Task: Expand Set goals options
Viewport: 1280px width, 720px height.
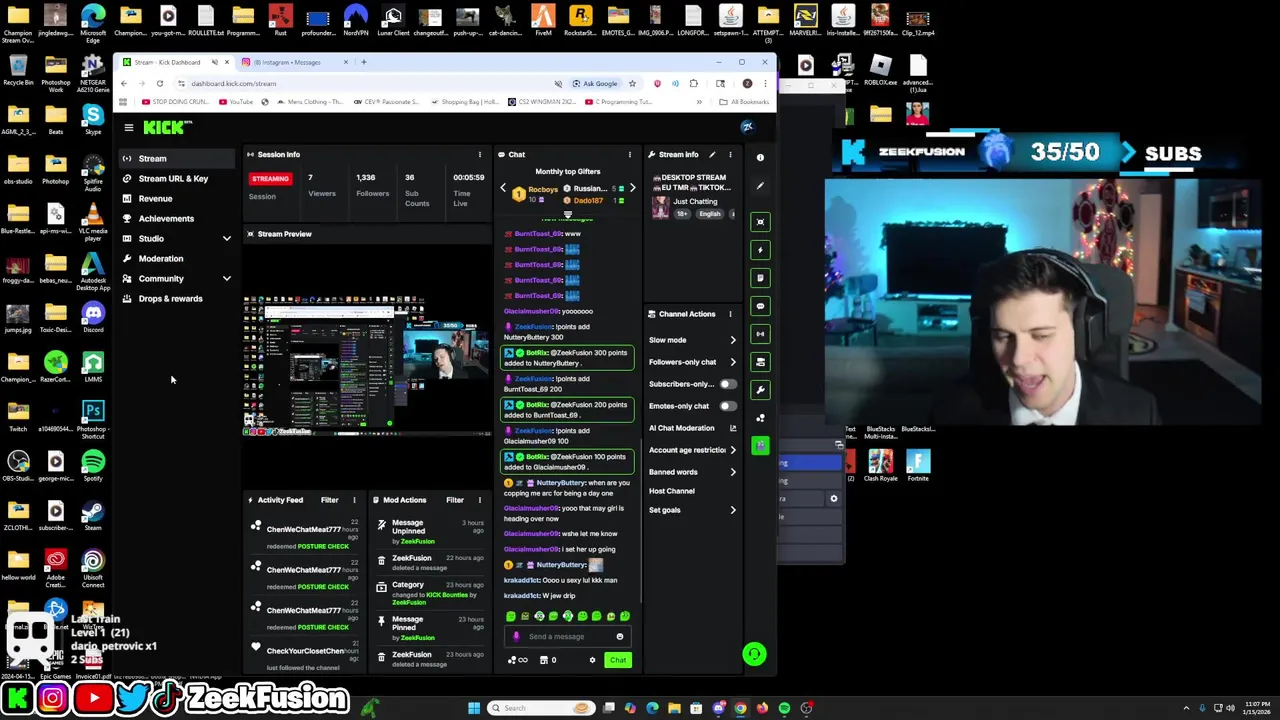Action: 733,510
